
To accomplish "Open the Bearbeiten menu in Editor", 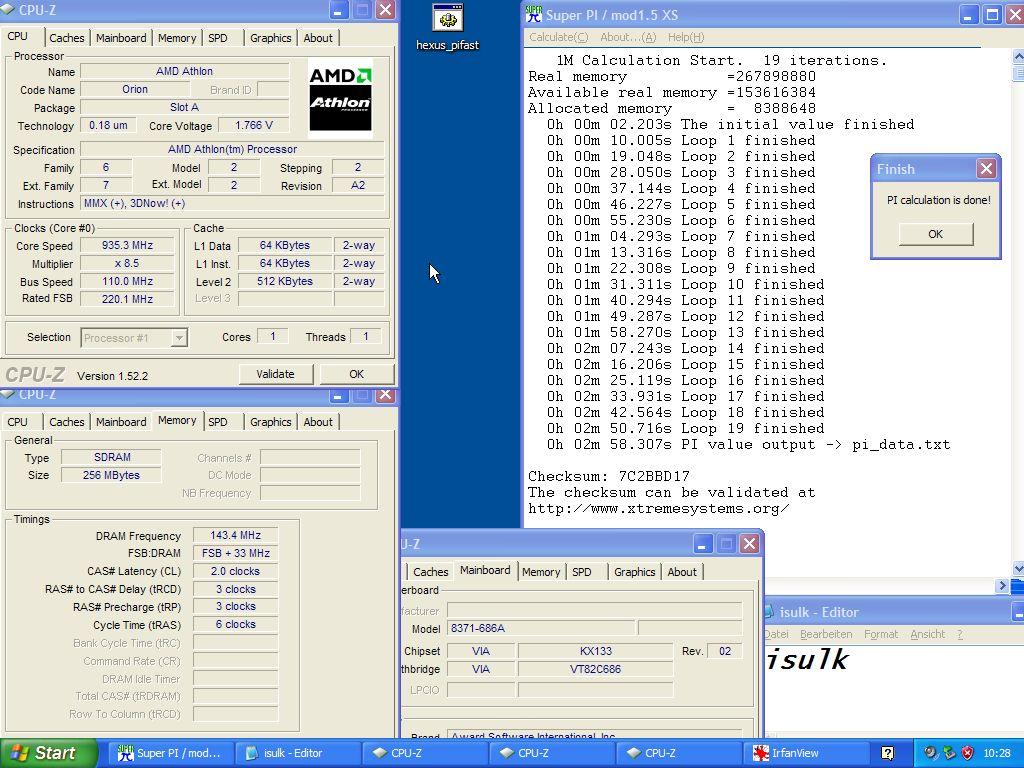I will click(x=826, y=634).
